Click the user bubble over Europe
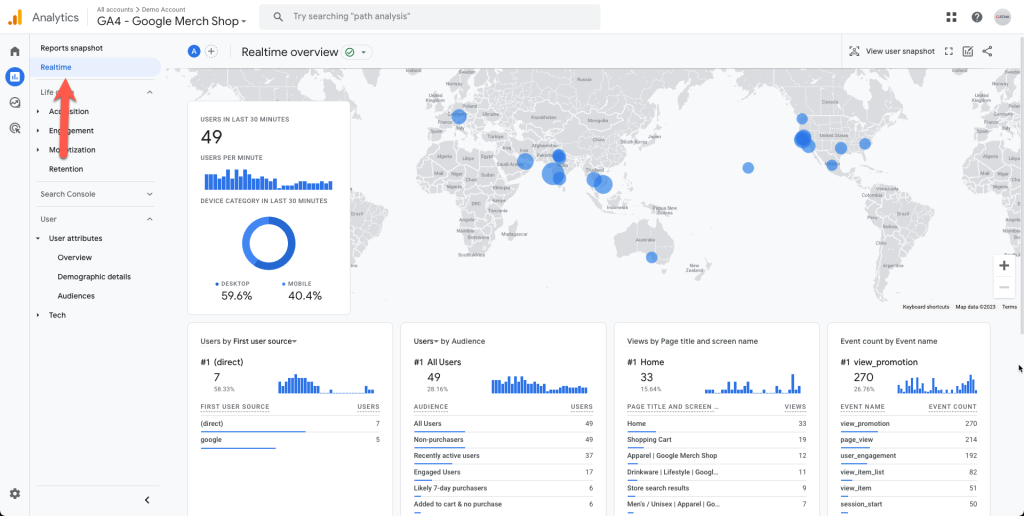Viewport: 1024px width, 516px height. [x=459, y=117]
